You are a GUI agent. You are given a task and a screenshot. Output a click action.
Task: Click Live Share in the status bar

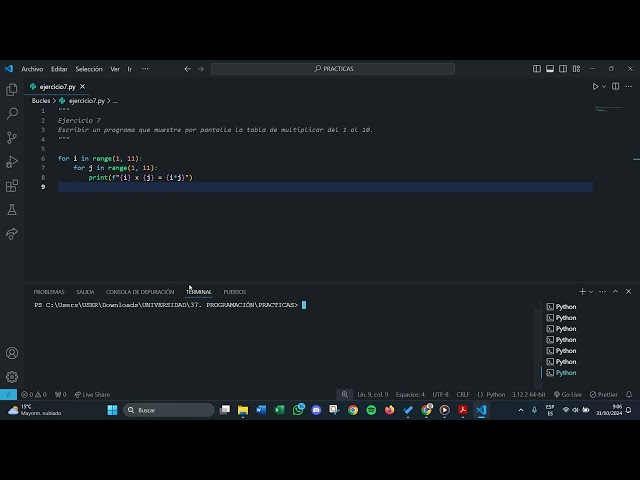pyautogui.click(x=92, y=394)
